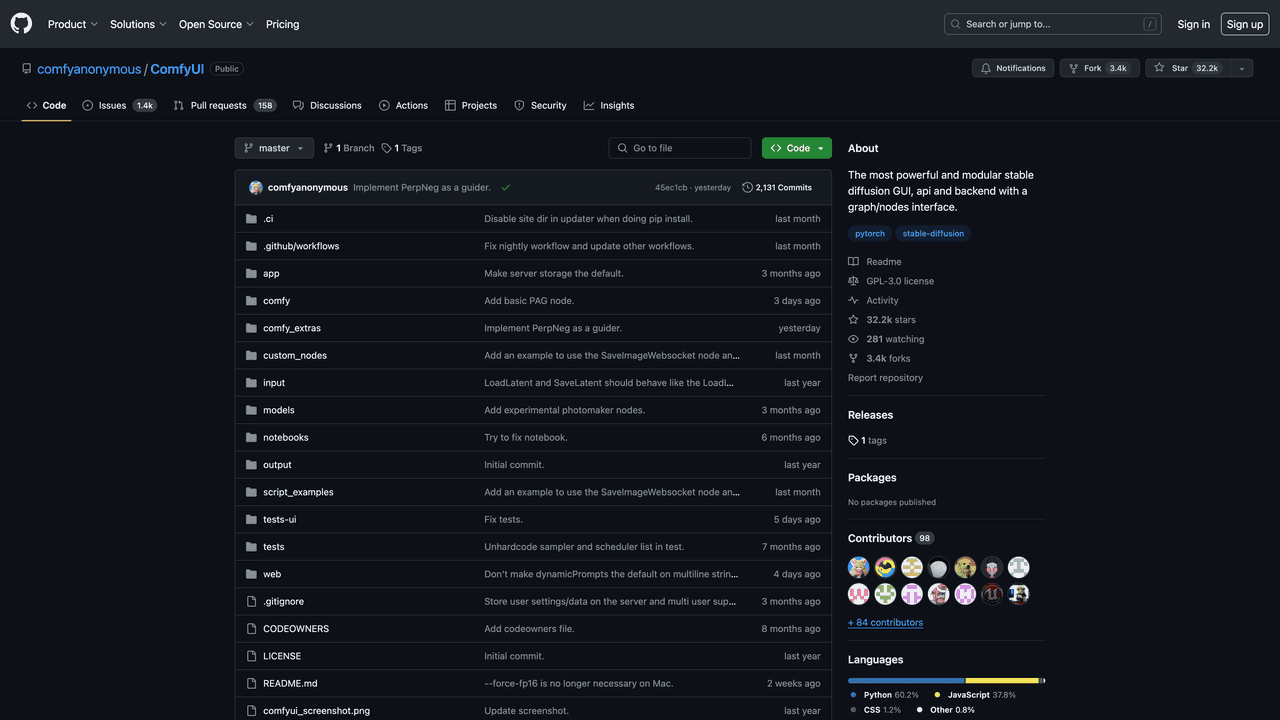Open the Security tab

[540, 105]
